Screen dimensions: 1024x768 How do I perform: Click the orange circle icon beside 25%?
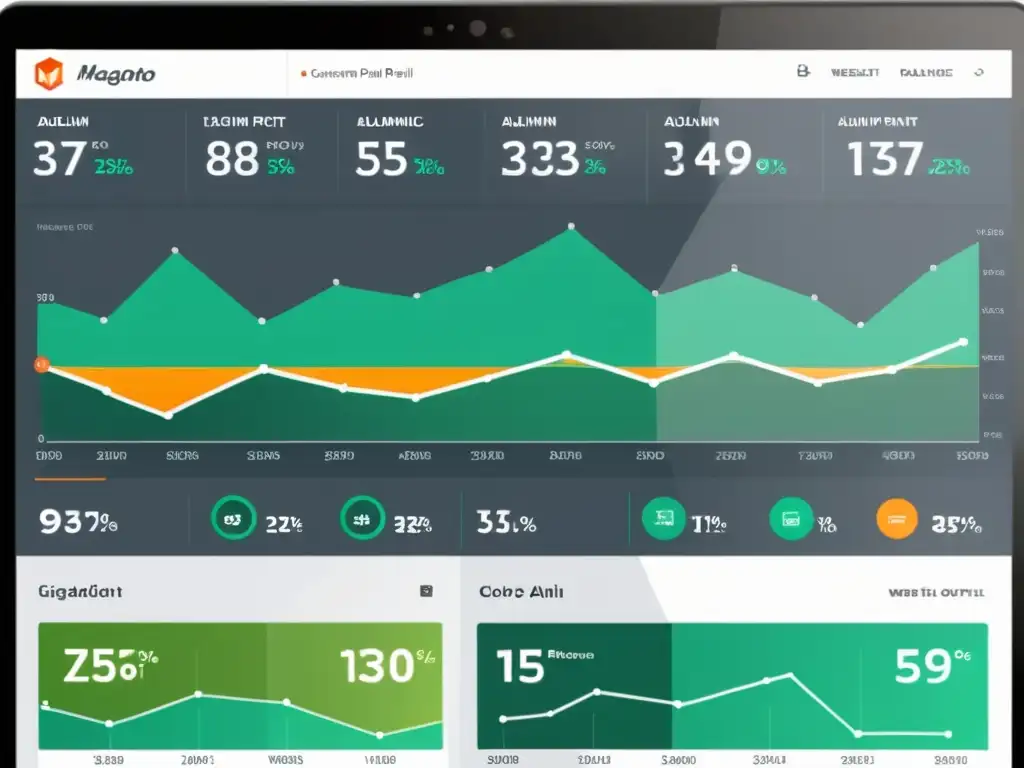(897, 519)
